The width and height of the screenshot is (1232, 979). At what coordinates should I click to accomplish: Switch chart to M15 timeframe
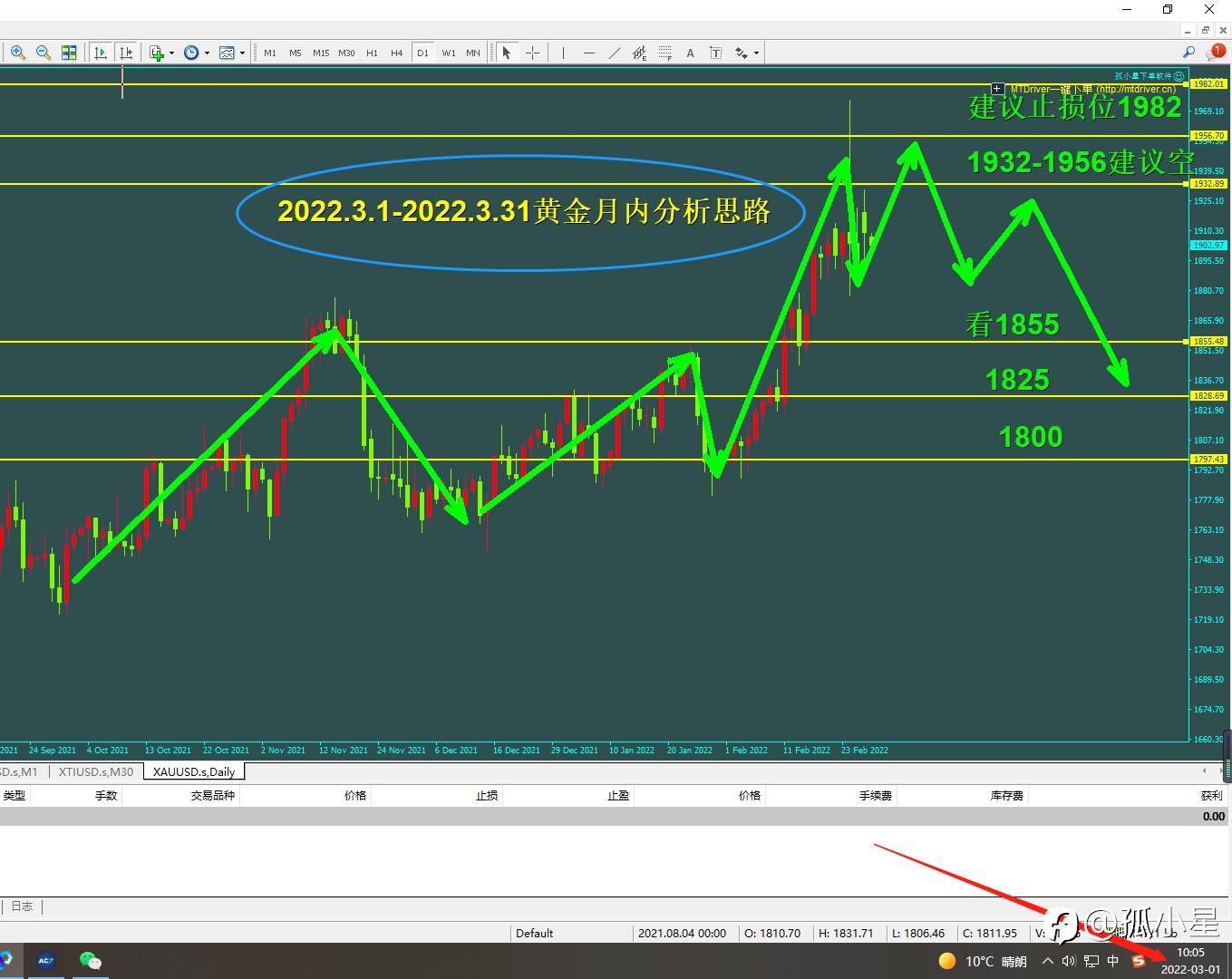[321, 53]
